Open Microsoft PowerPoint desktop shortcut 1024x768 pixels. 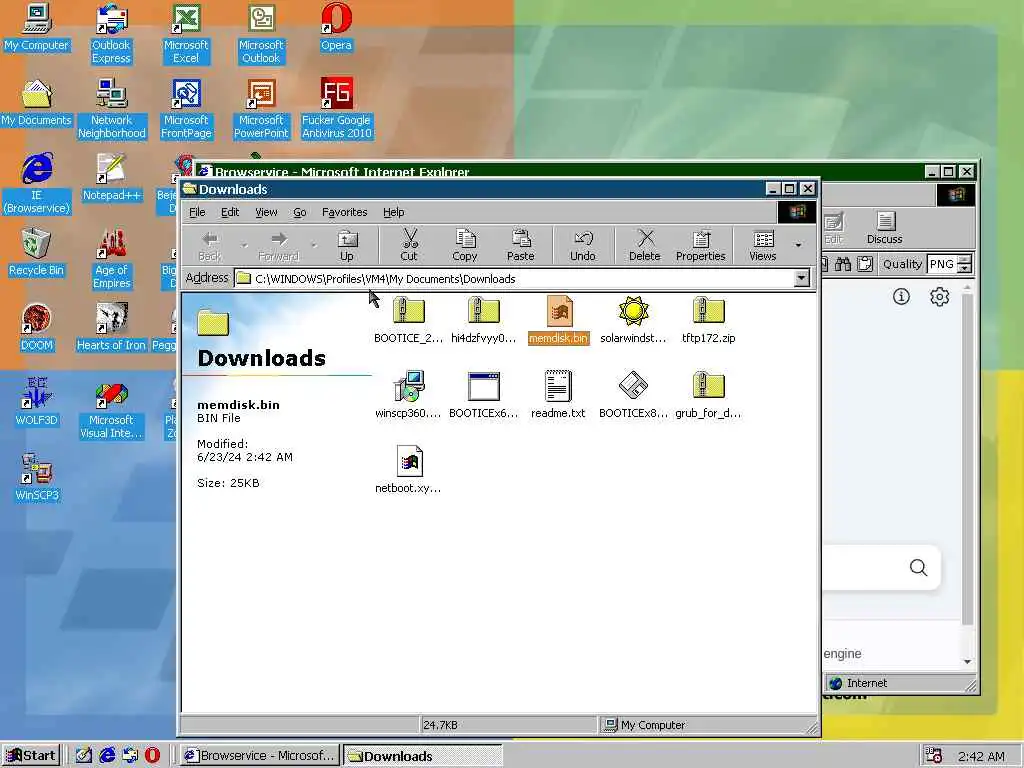point(261,109)
